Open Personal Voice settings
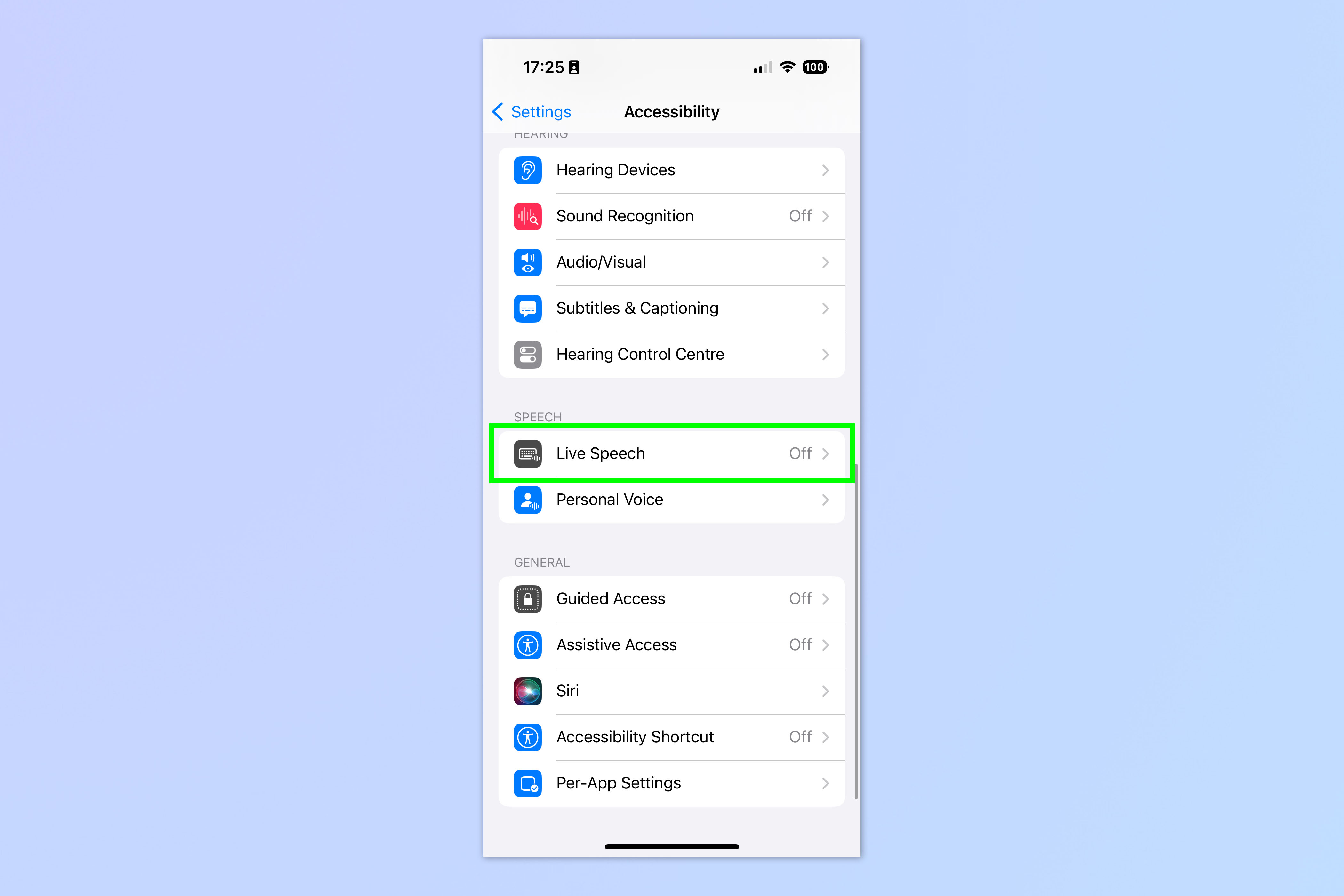This screenshot has height=896, width=1344. (672, 499)
